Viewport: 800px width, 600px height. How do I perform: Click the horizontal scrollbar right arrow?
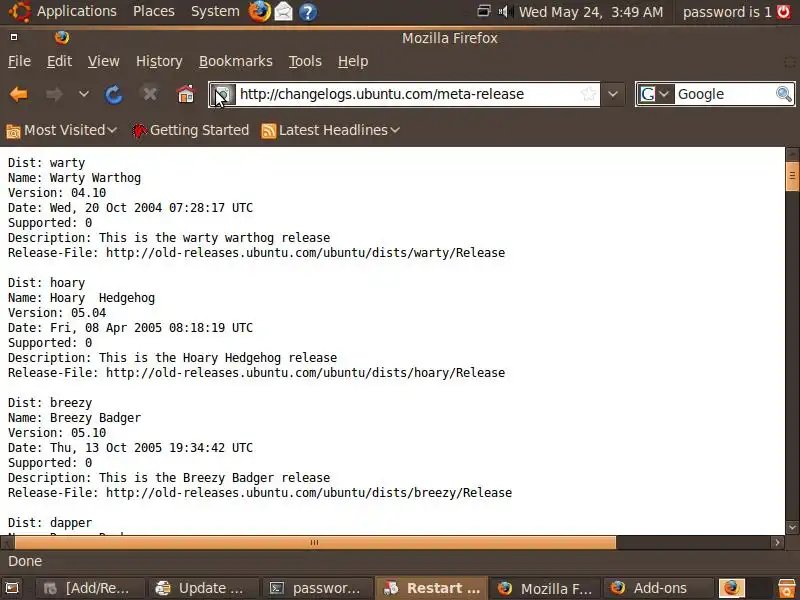(777, 542)
